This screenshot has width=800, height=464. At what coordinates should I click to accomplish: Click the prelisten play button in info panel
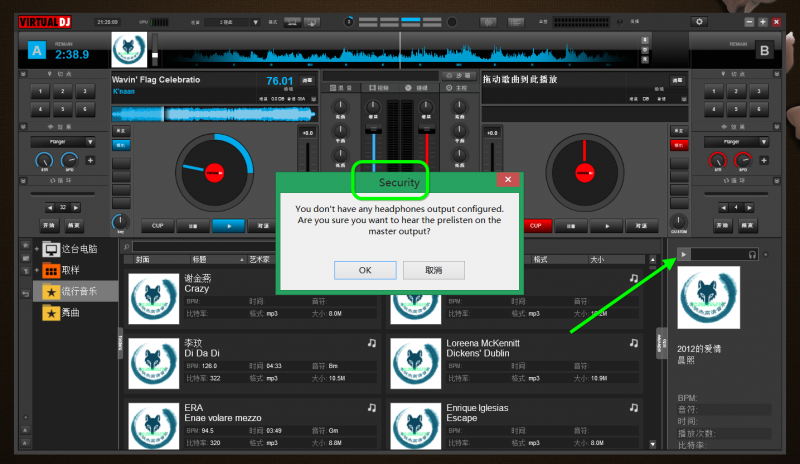pyautogui.click(x=684, y=254)
